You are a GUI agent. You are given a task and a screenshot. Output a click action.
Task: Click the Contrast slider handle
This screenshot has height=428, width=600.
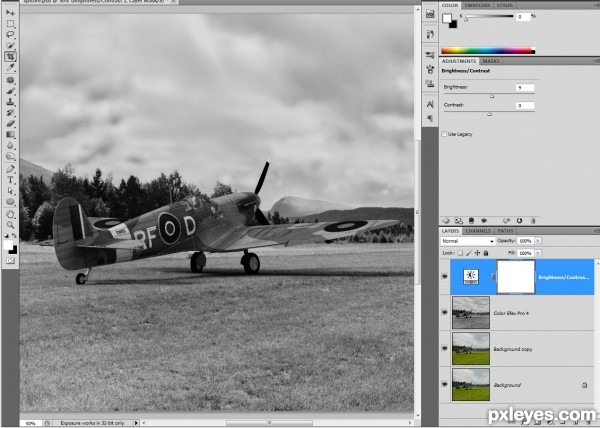click(489, 114)
